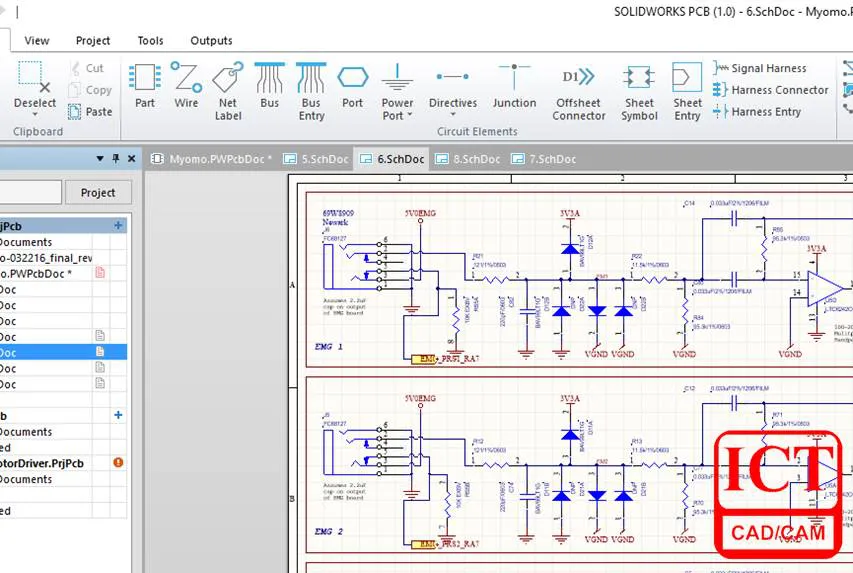Click the Harness Entry tool
The width and height of the screenshot is (853, 573).
[x=757, y=112]
